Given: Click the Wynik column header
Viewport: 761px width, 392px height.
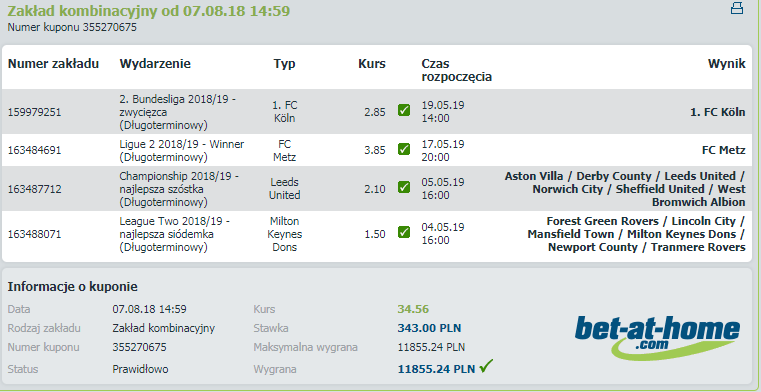Looking at the screenshot, I should coord(727,64).
